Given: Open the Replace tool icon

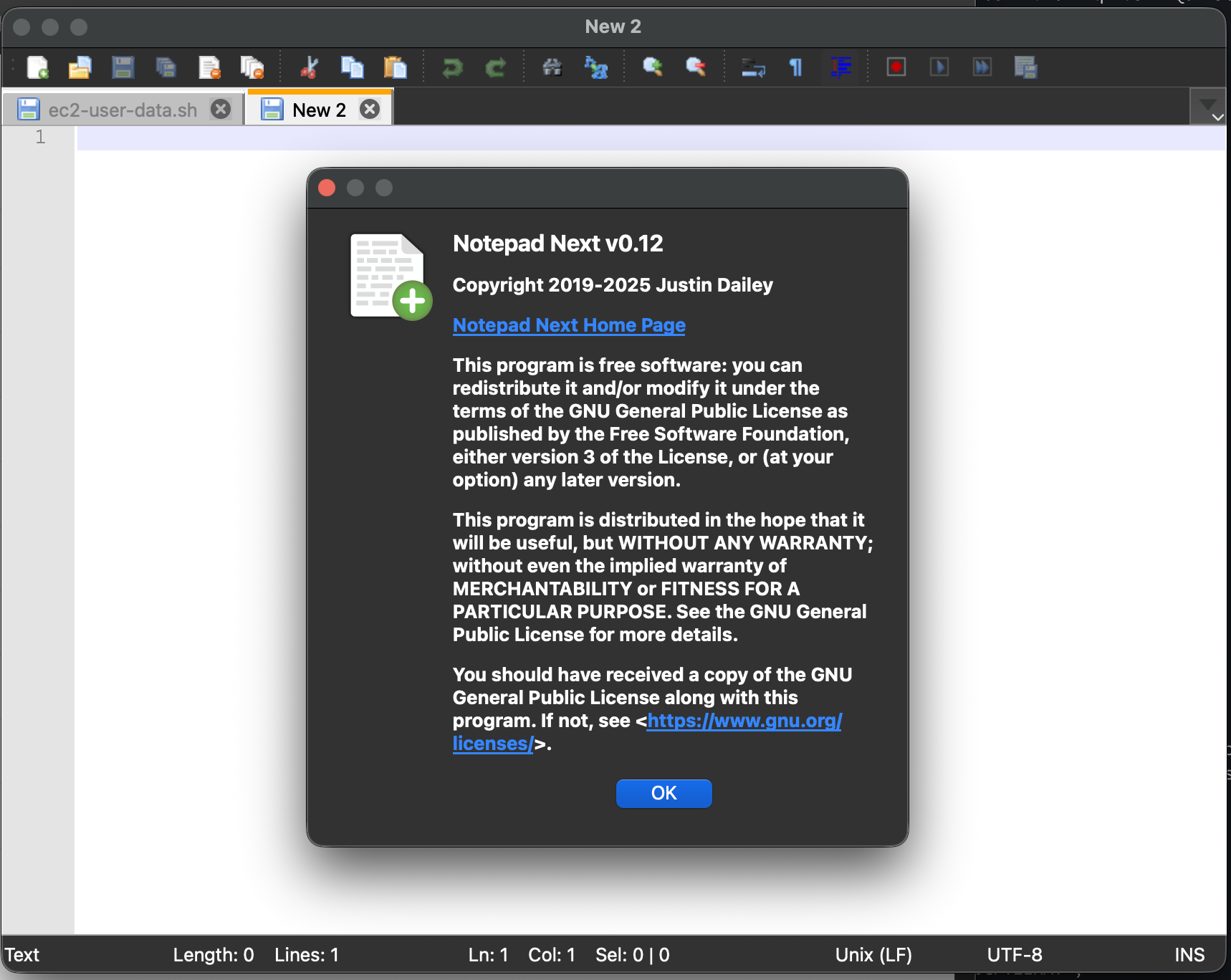Looking at the screenshot, I should [595, 67].
